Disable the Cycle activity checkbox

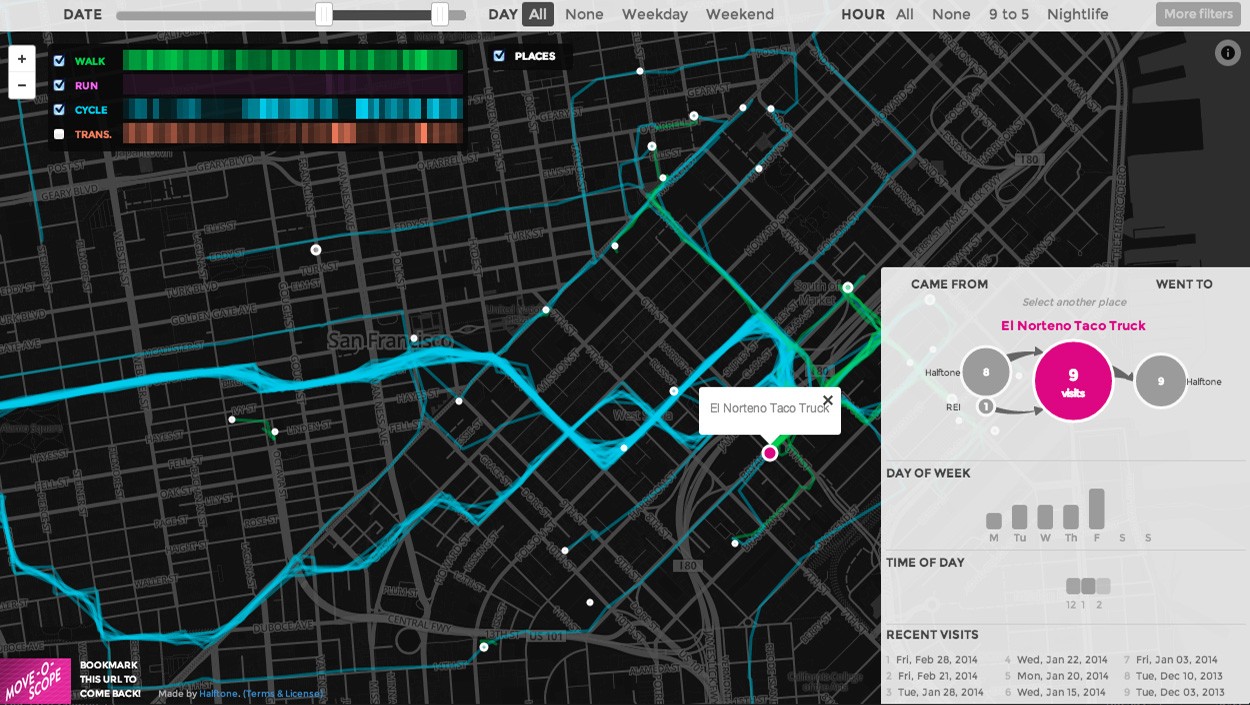pos(59,110)
